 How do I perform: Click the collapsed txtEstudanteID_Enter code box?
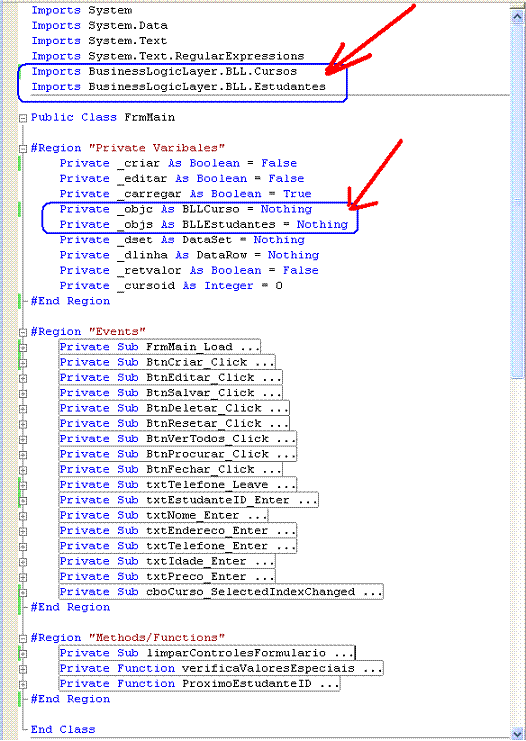tap(189, 500)
